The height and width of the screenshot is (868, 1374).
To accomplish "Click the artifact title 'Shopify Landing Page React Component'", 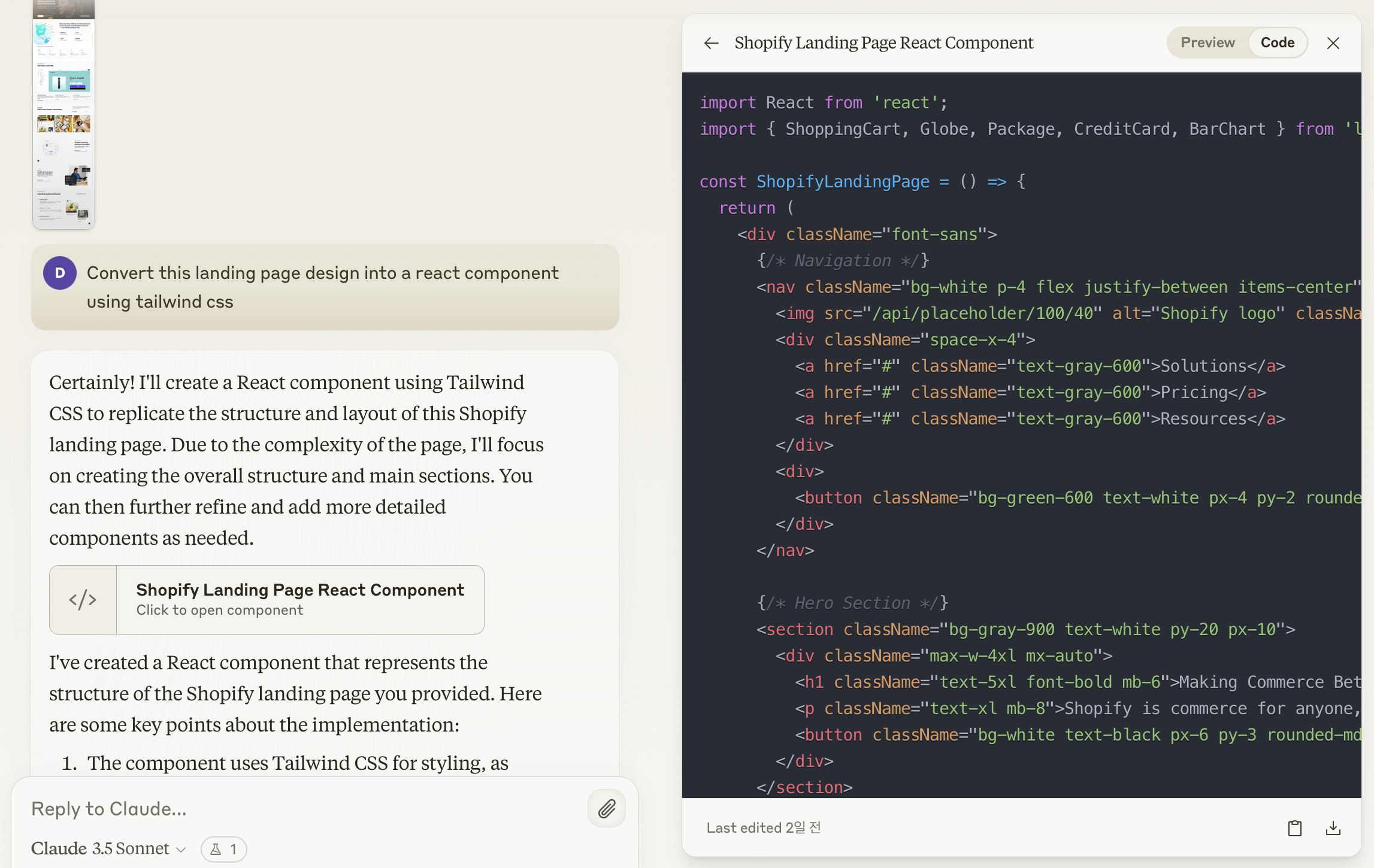I will [883, 43].
